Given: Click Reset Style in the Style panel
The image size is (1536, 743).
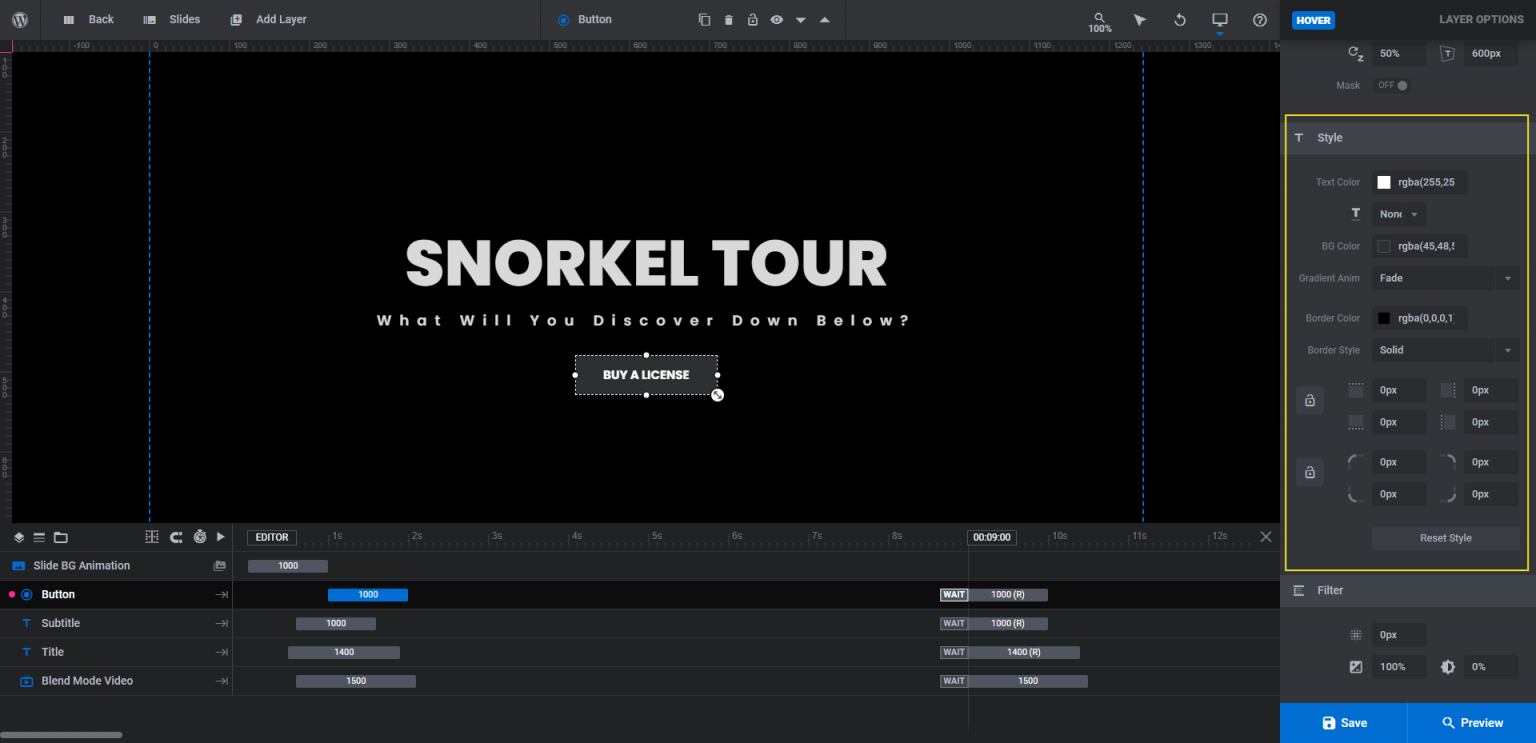Looking at the screenshot, I should tap(1445, 537).
